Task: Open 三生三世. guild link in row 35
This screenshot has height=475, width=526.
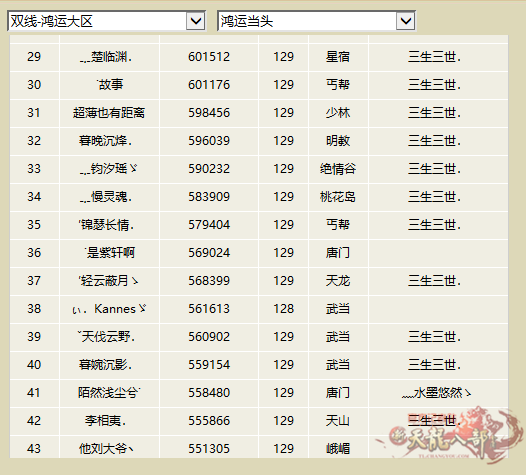Action: point(434,225)
